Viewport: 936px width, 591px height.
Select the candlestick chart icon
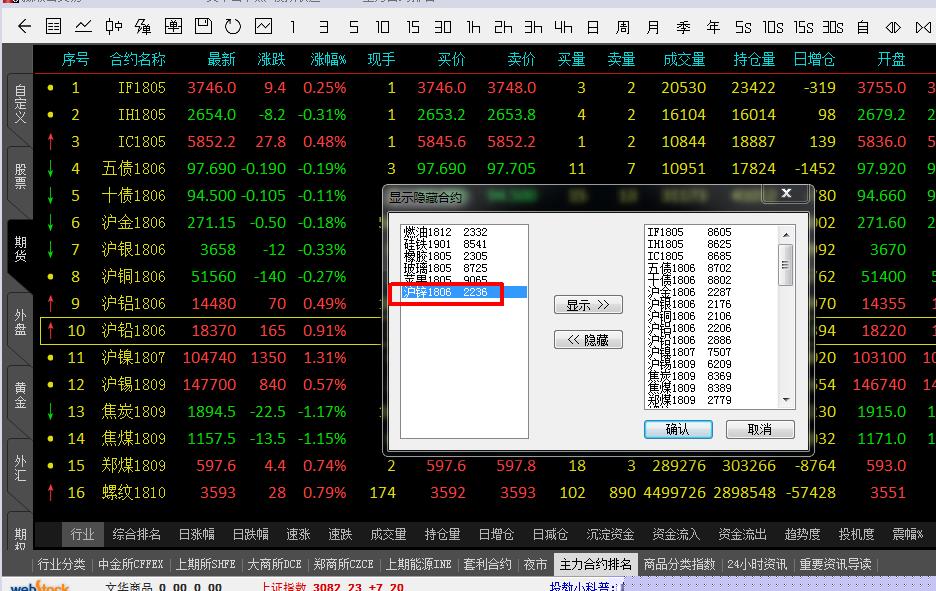coord(113,26)
